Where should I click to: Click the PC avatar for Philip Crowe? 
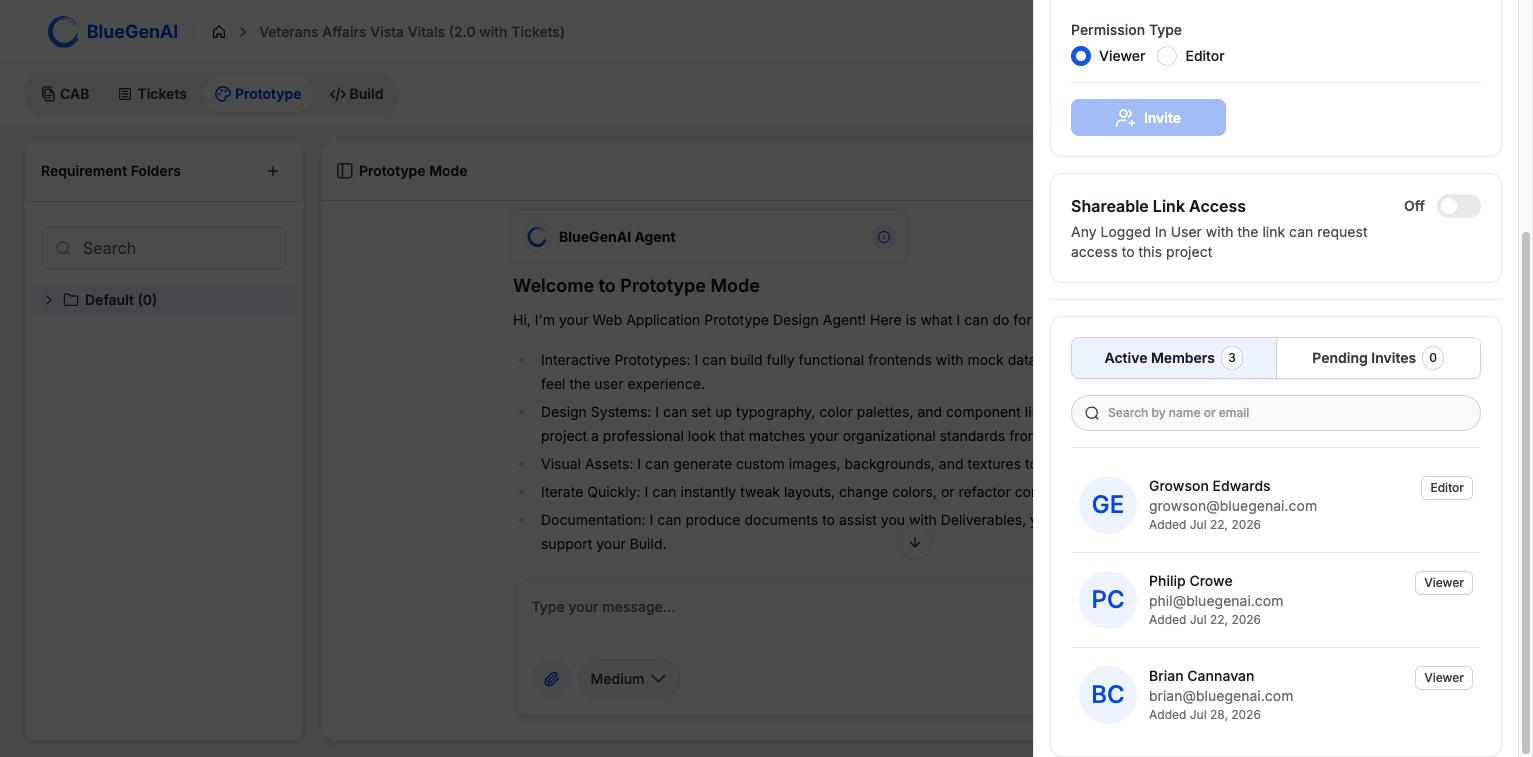(1108, 600)
